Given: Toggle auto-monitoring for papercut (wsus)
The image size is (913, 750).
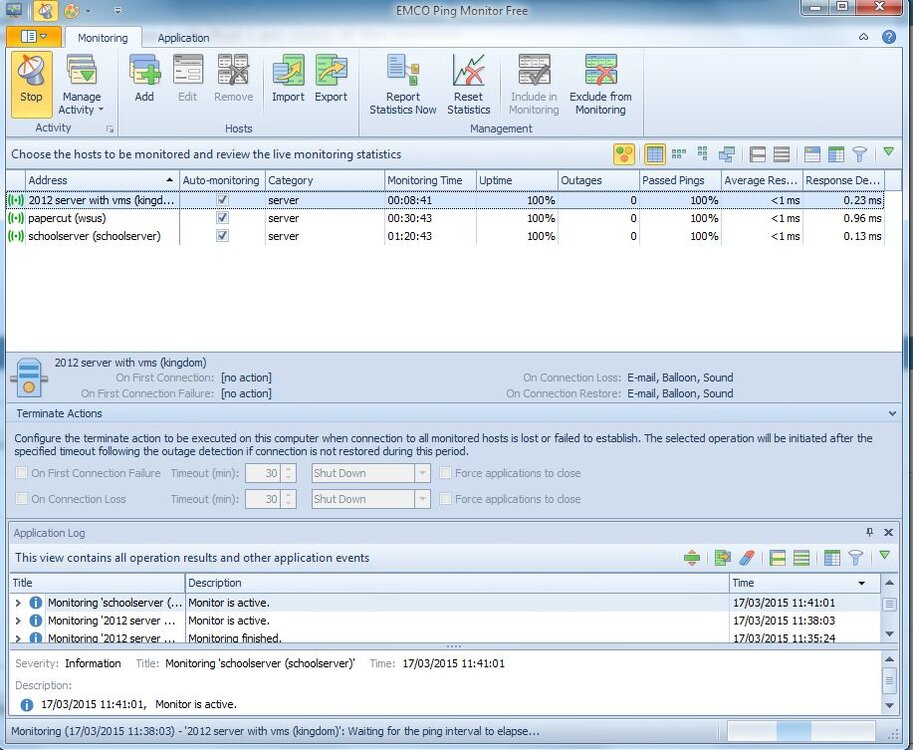Looking at the screenshot, I should click(x=222, y=218).
